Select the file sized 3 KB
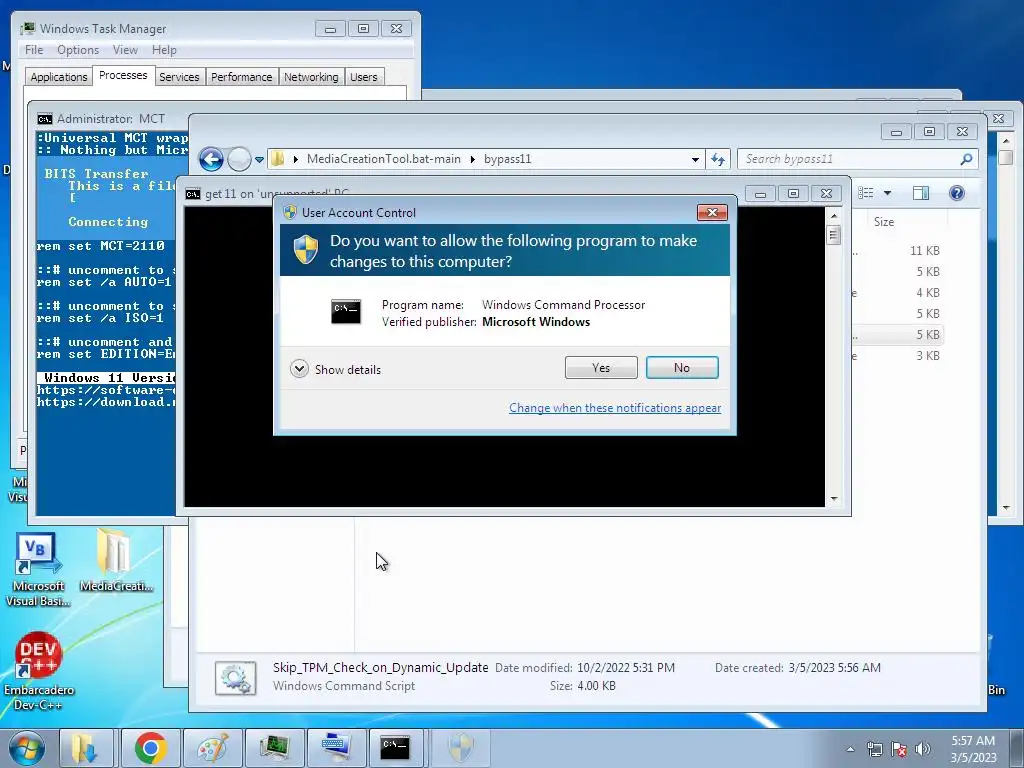The image size is (1024, 768). pyautogui.click(x=927, y=356)
